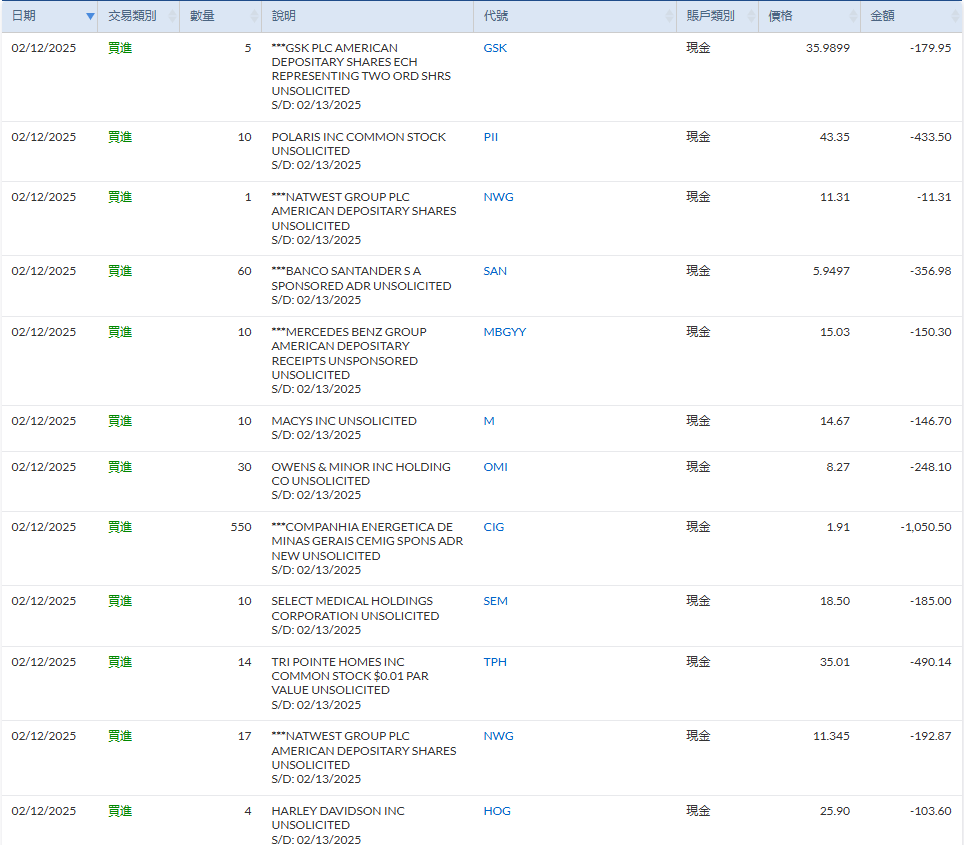Select the GSK price 35.9899
The height and width of the screenshot is (845, 964).
(828, 48)
